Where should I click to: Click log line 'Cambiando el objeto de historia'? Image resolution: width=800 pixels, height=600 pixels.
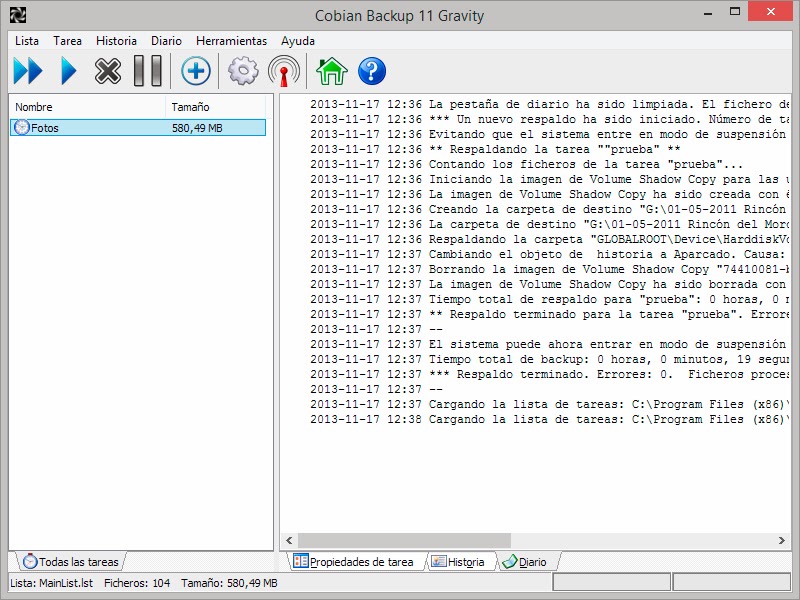[549, 254]
